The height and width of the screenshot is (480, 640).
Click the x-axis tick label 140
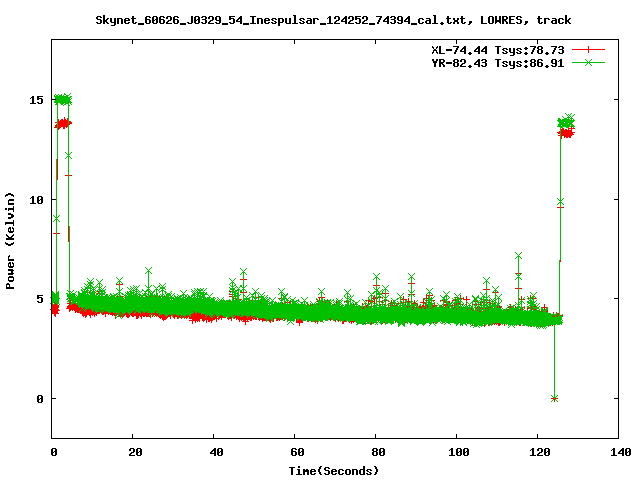click(x=620, y=452)
